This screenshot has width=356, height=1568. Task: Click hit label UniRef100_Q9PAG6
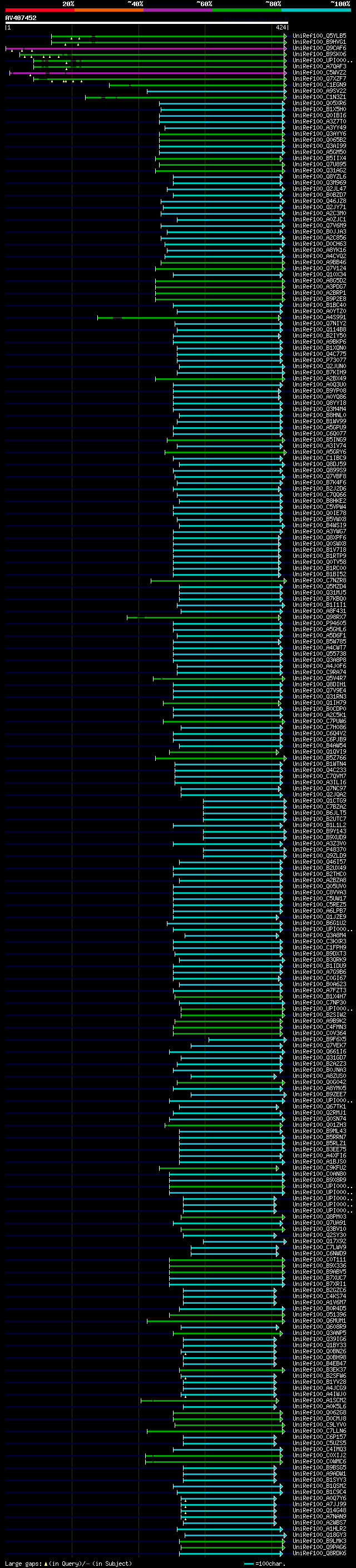point(319,1547)
